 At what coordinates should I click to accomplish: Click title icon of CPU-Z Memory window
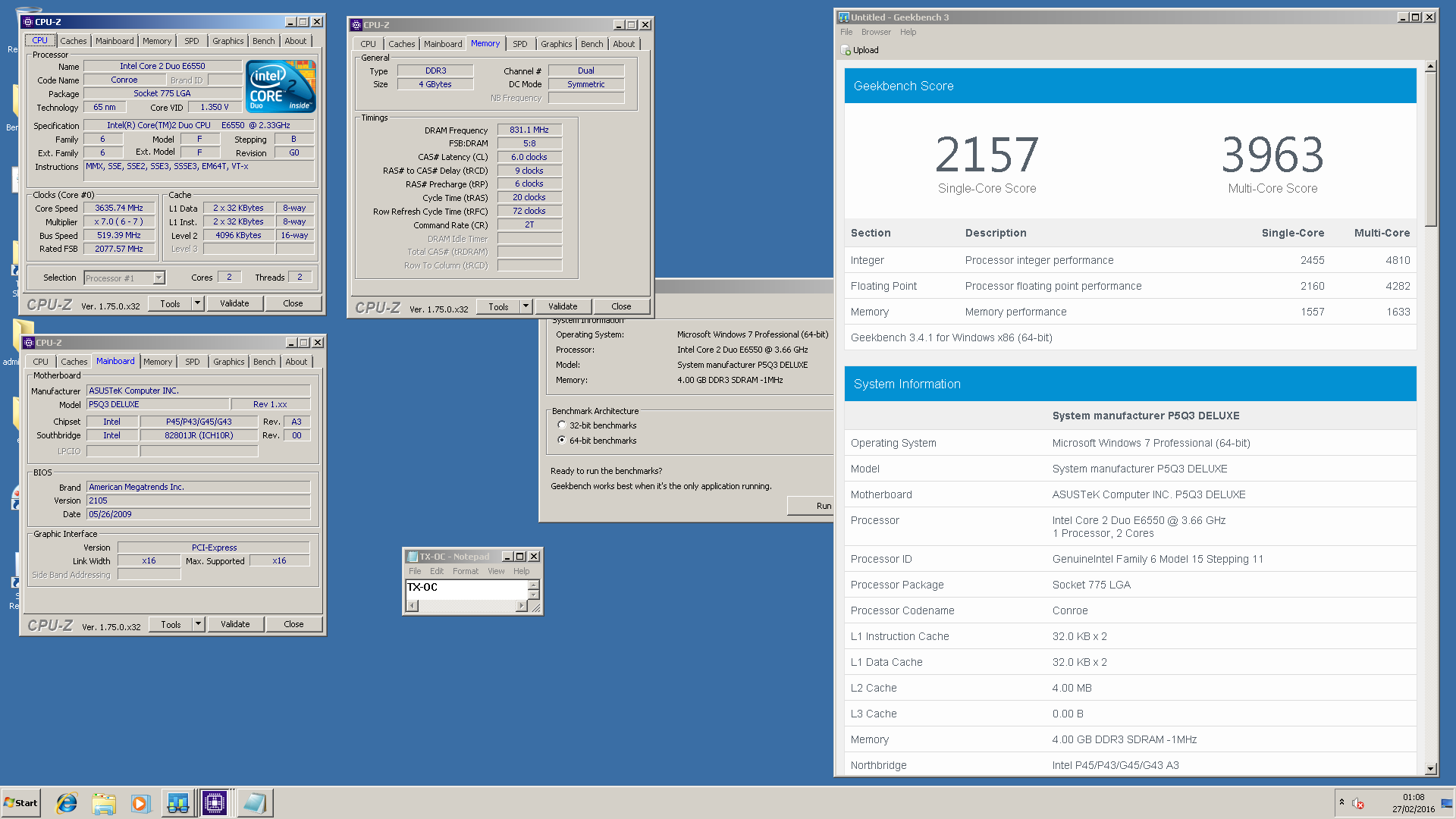[356, 25]
